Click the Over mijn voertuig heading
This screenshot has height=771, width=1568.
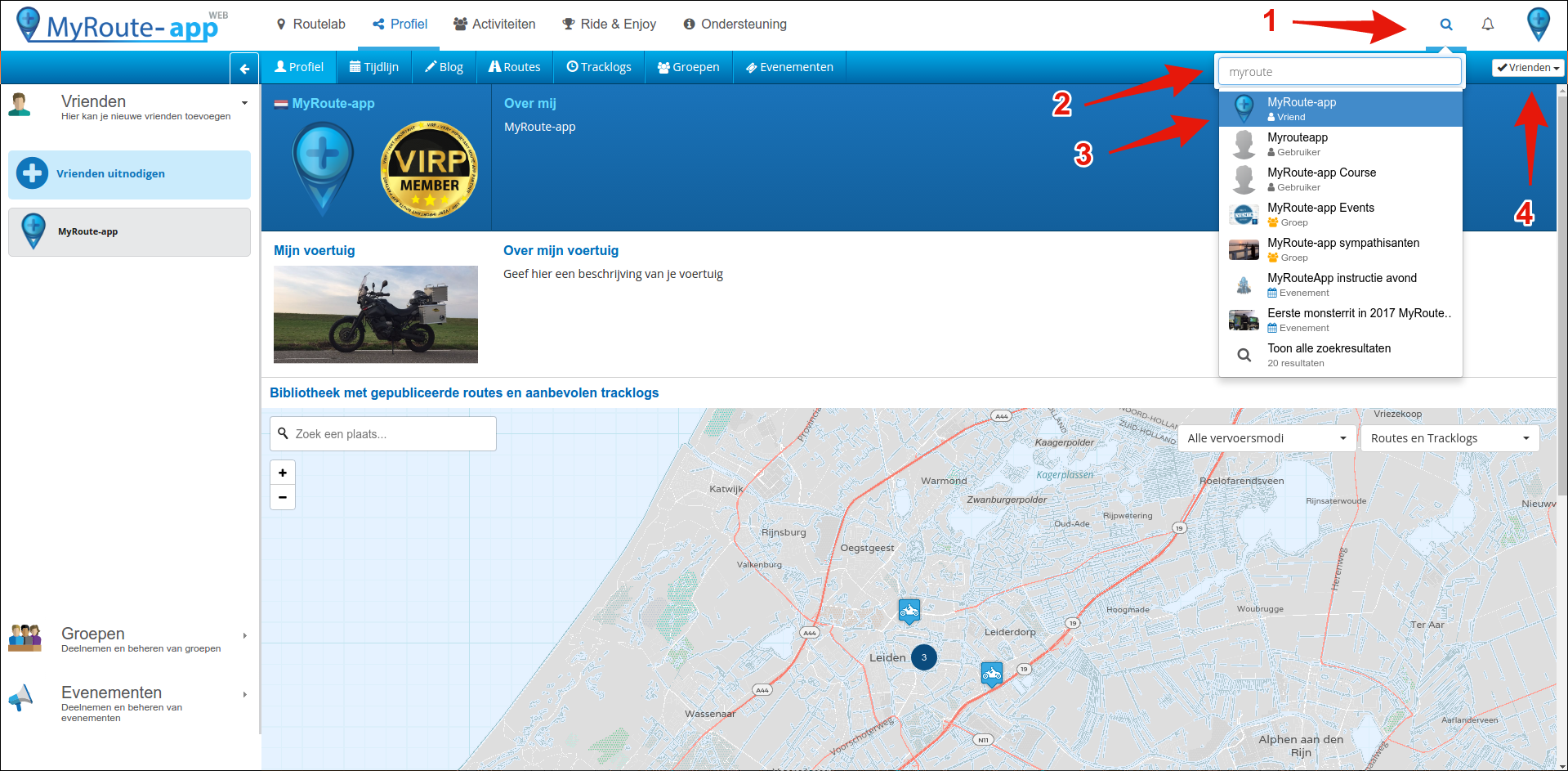coord(561,250)
